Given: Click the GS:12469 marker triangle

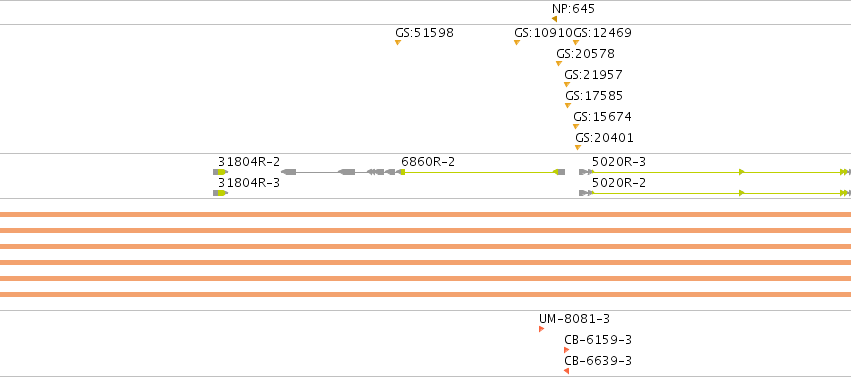Looking at the screenshot, I should tap(576, 43).
